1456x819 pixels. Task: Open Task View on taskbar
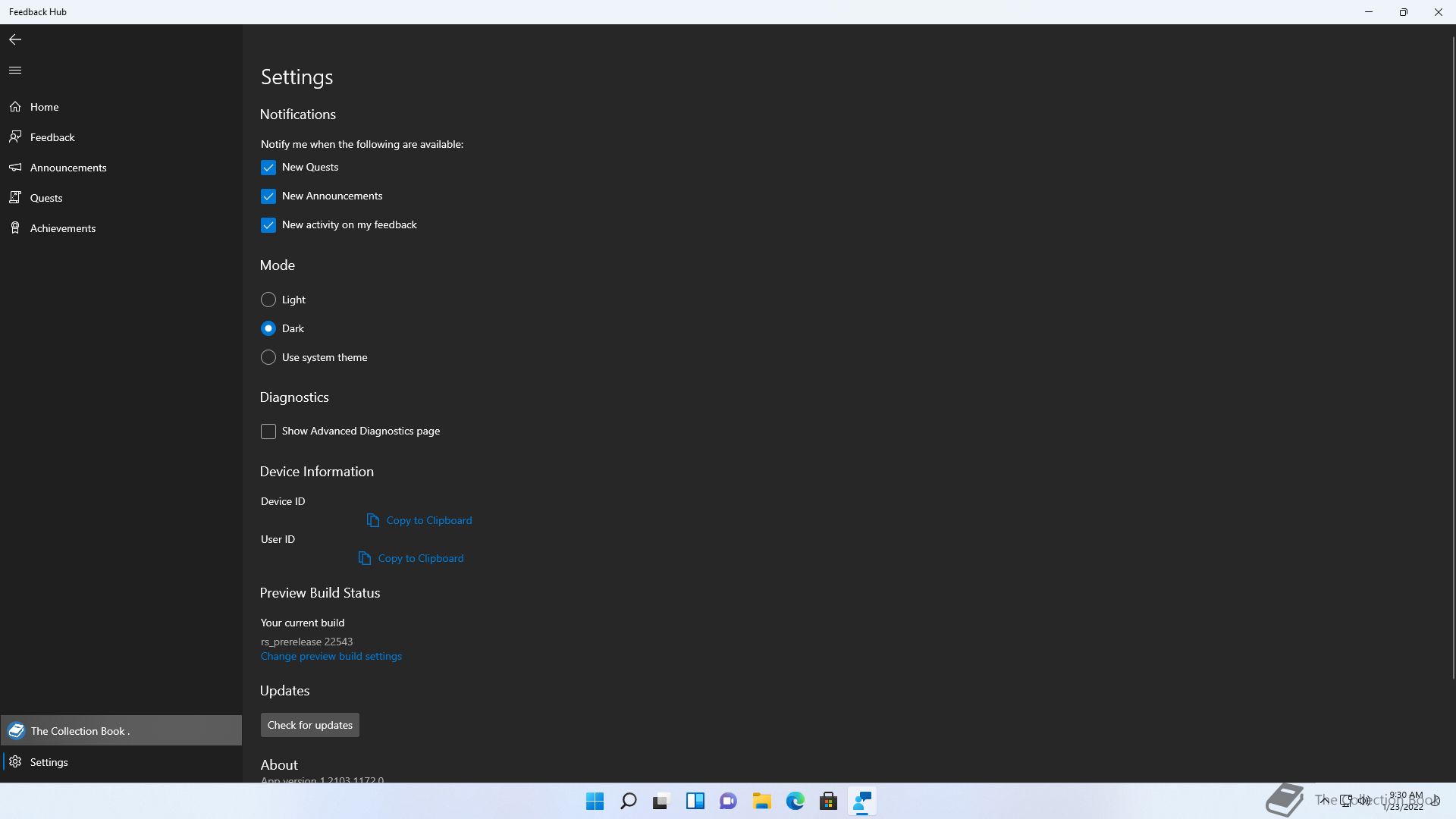tap(662, 801)
